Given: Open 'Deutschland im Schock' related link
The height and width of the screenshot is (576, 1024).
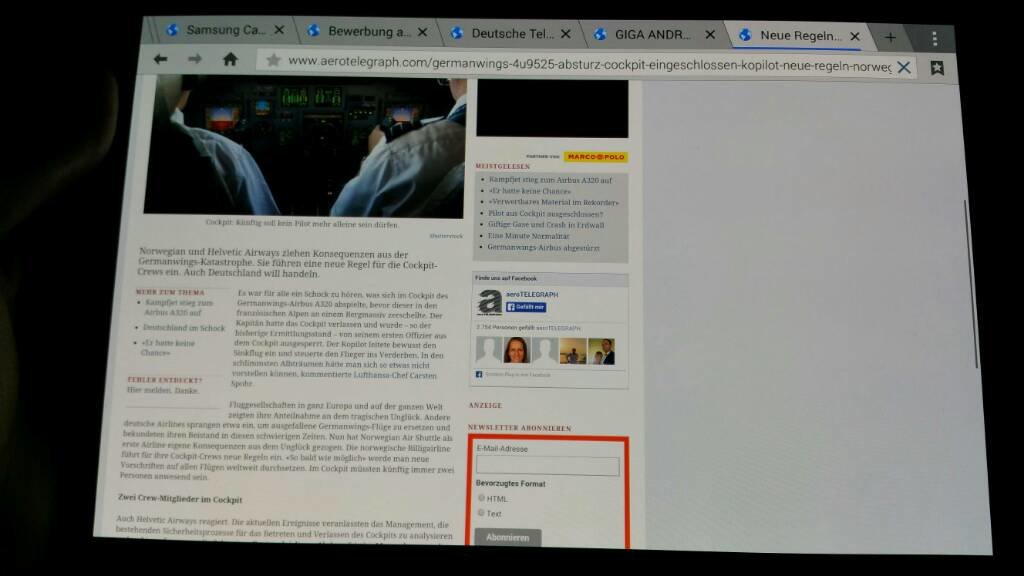Looking at the screenshot, I should [184, 328].
